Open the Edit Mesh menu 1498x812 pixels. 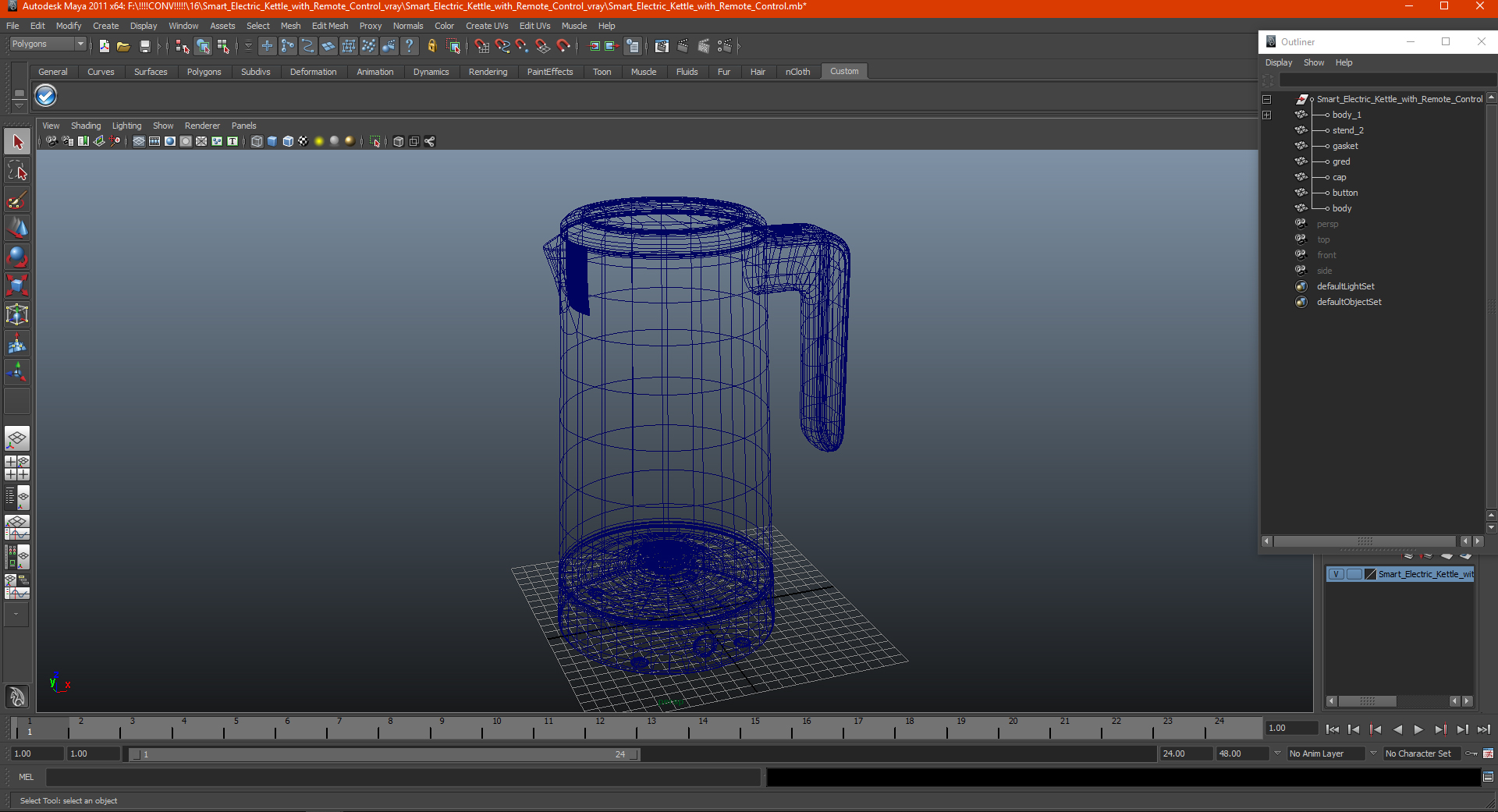tap(330, 26)
